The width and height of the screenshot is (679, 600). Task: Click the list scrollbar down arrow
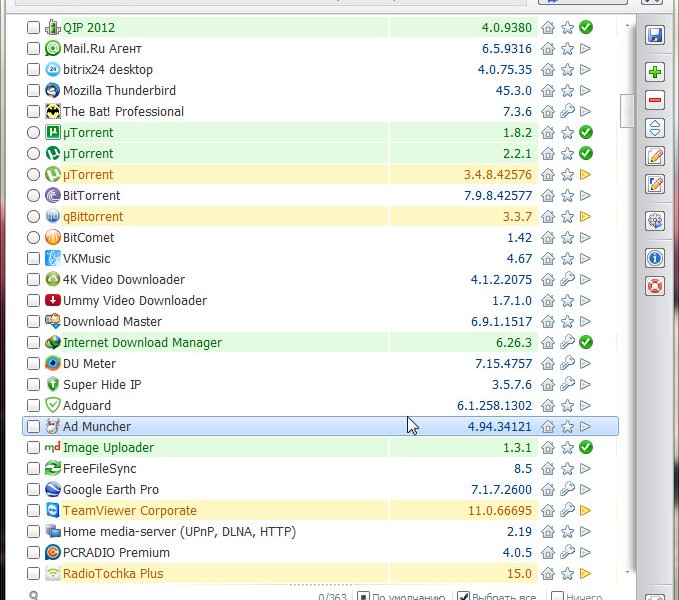pos(627,572)
